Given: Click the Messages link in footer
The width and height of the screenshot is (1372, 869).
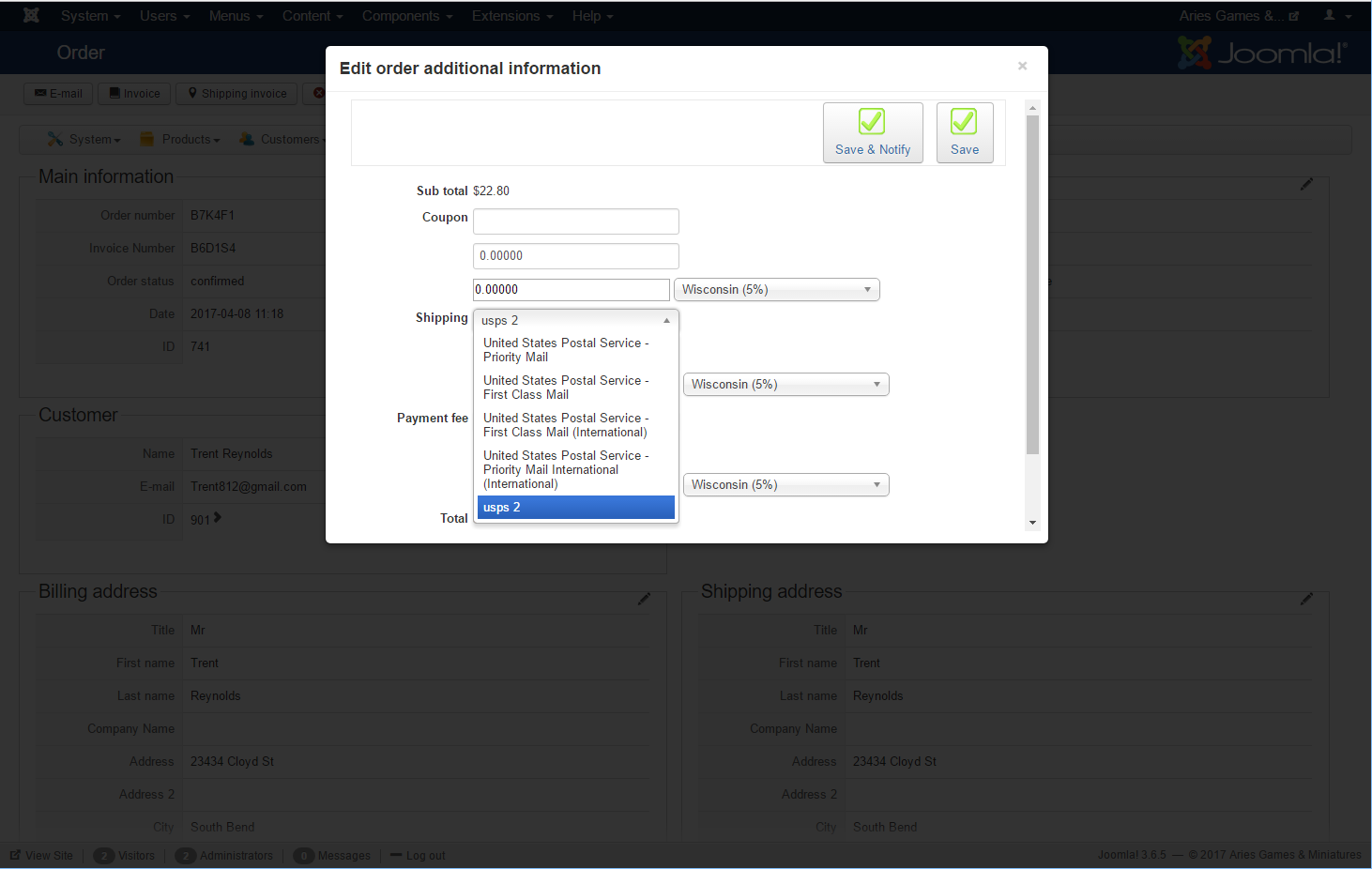Looking at the screenshot, I should 332,855.
